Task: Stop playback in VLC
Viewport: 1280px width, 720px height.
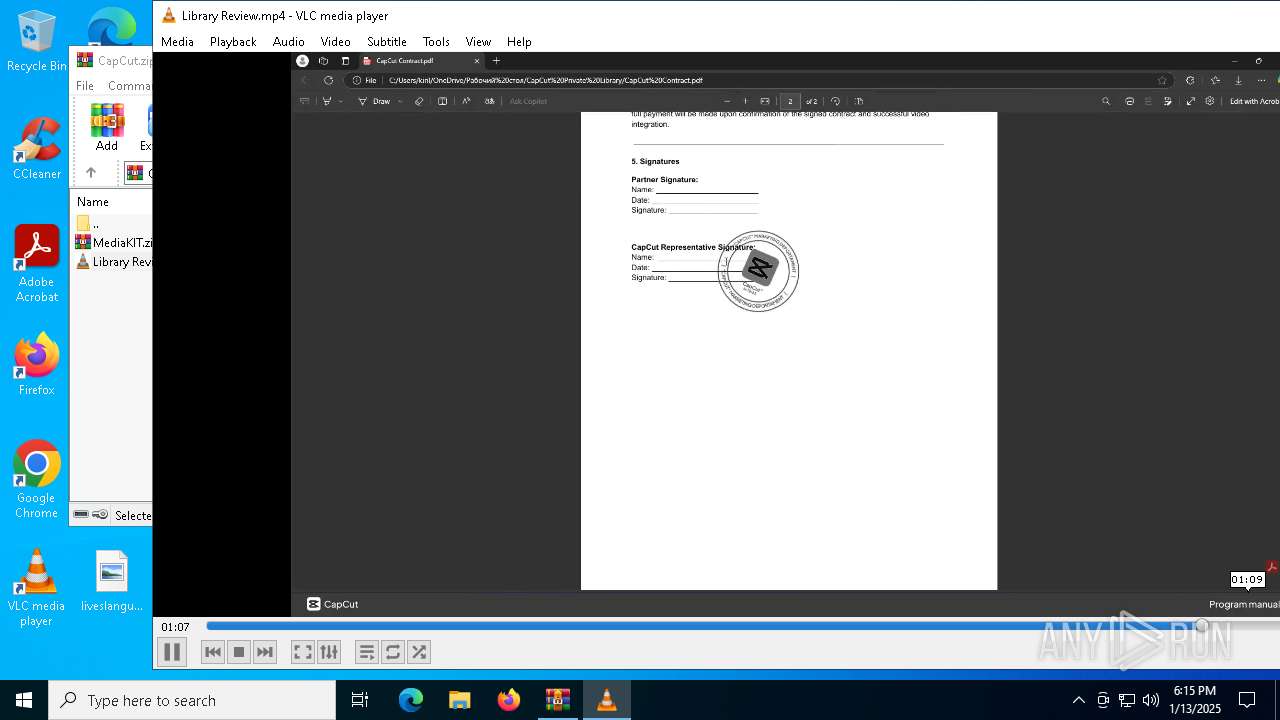Action: pos(239,652)
